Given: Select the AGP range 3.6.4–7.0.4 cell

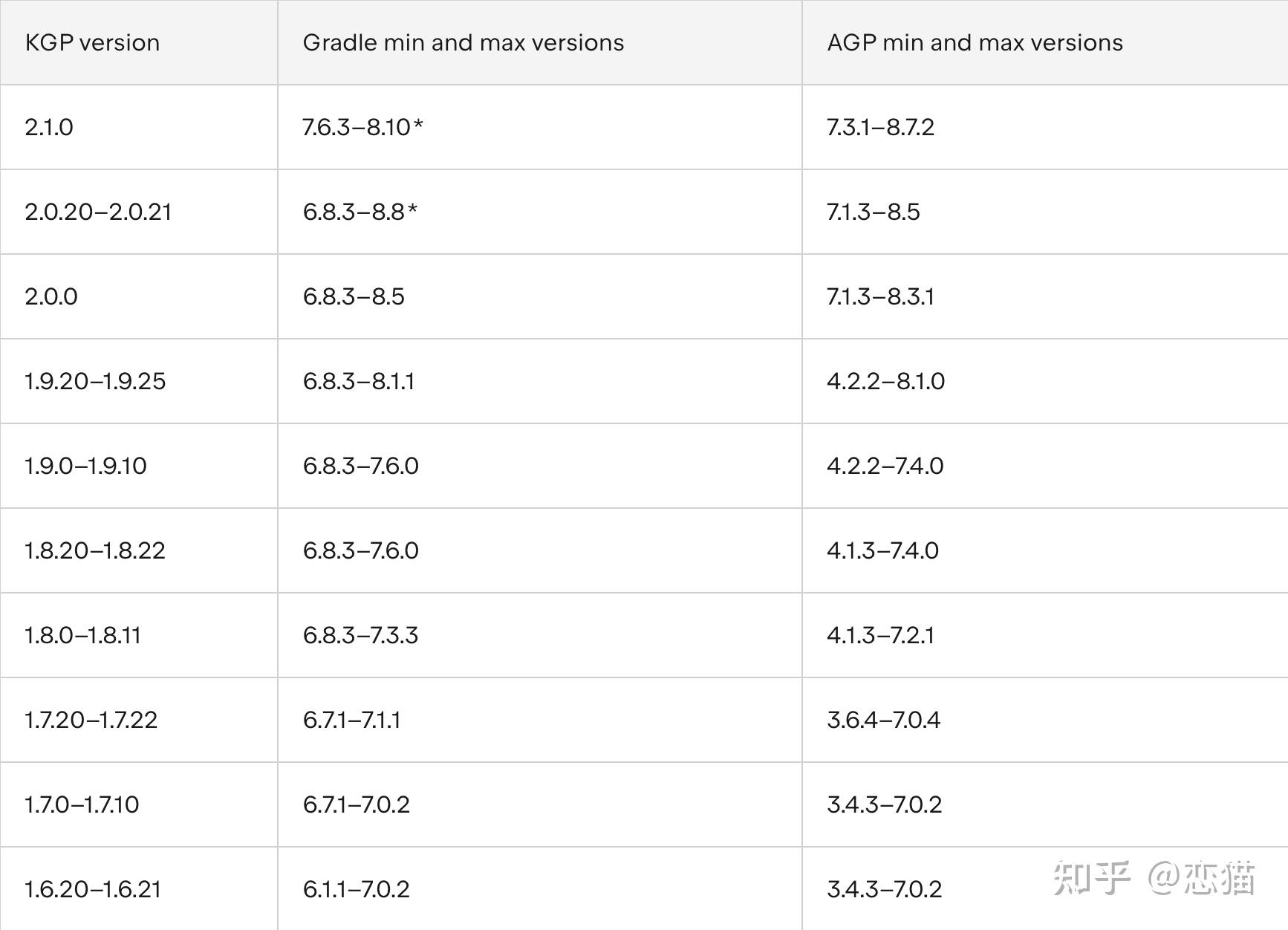Looking at the screenshot, I should [x=883, y=720].
